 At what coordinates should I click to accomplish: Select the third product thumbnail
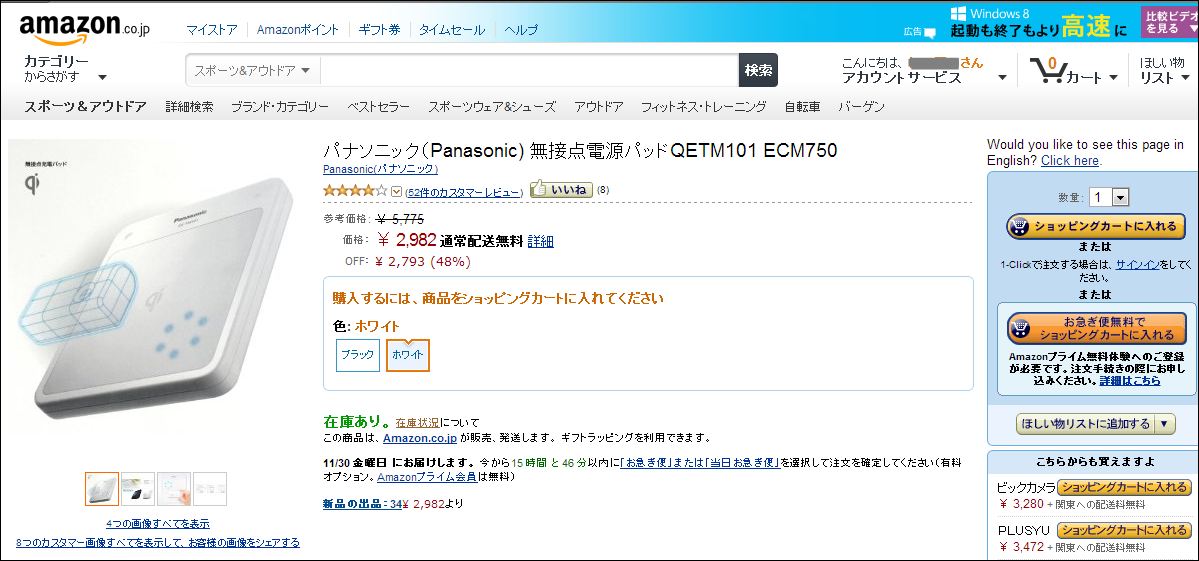[174, 489]
